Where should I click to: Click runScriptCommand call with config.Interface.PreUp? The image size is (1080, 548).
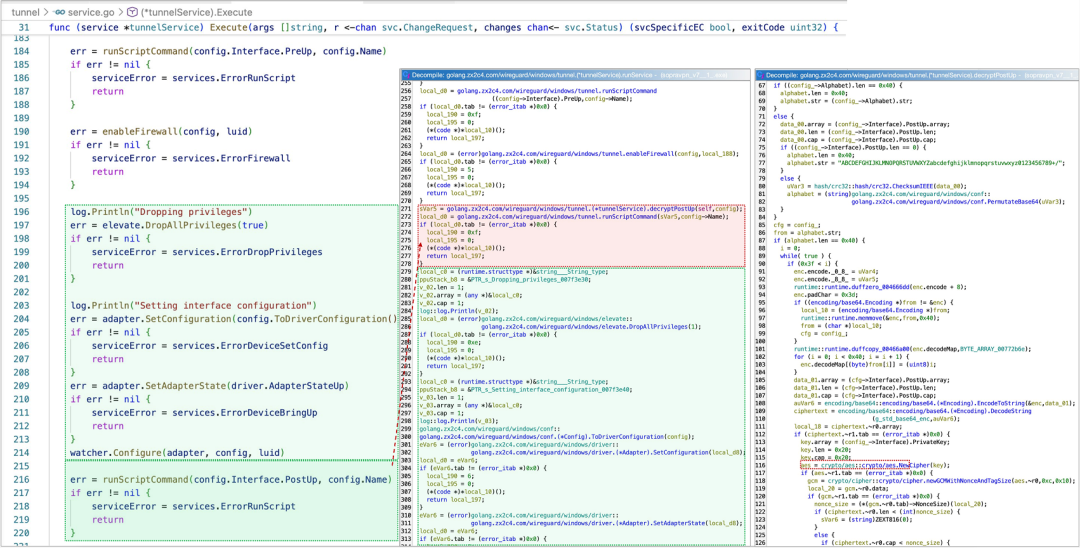[245, 52]
